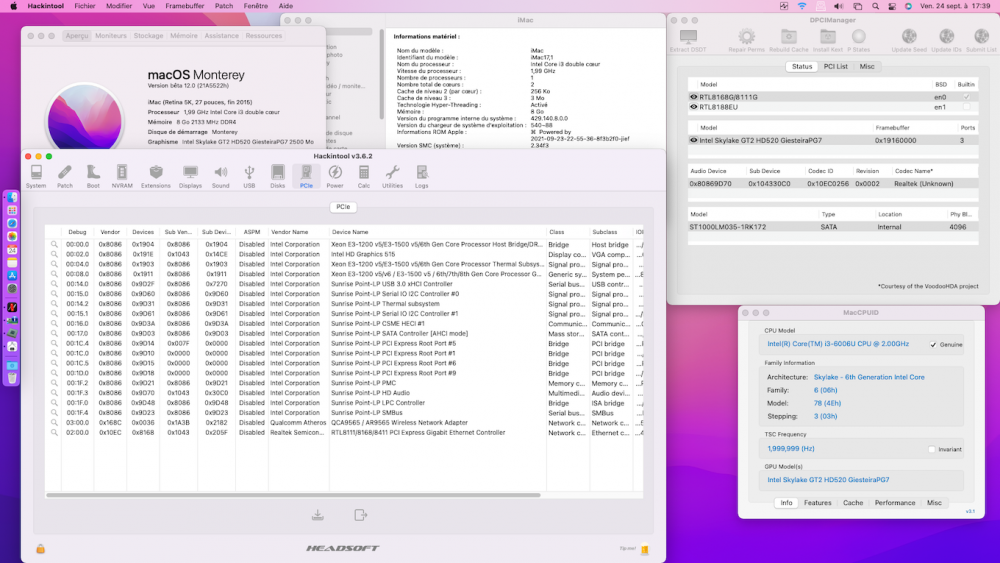Toggle the Invariant checkbox in MacCPUID
The image size is (1000, 563).
pos(932,450)
